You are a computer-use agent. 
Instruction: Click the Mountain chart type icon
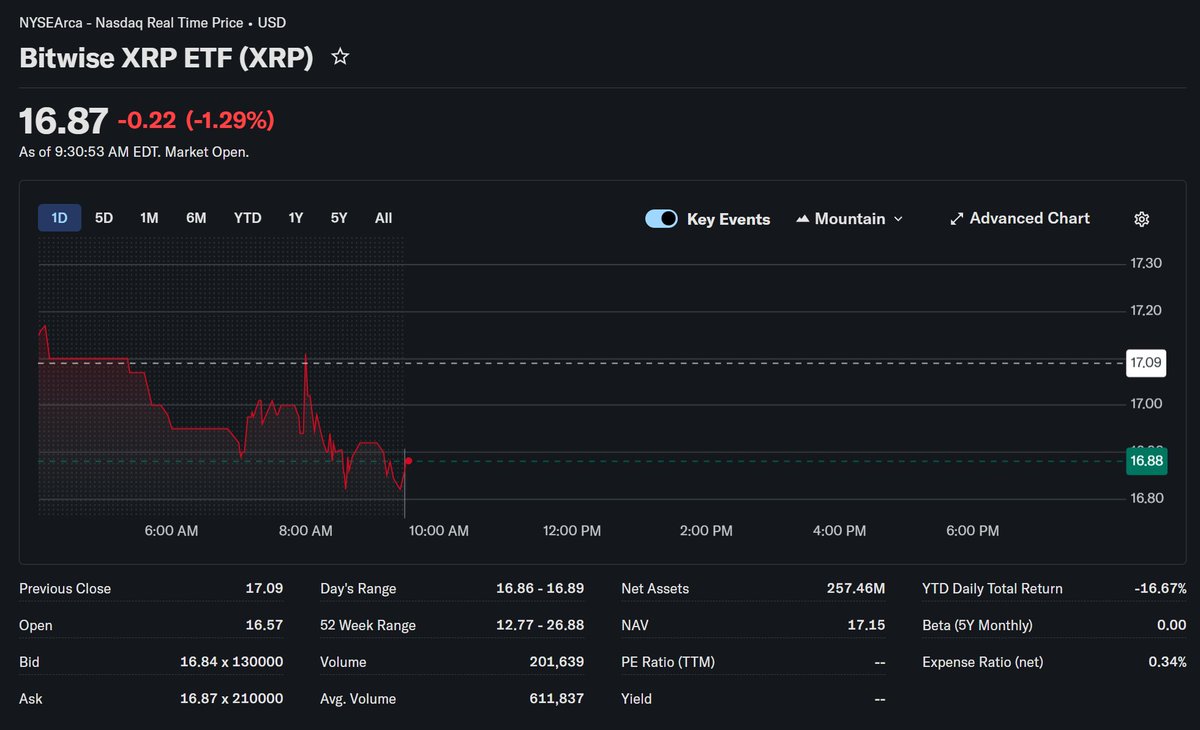click(802, 219)
